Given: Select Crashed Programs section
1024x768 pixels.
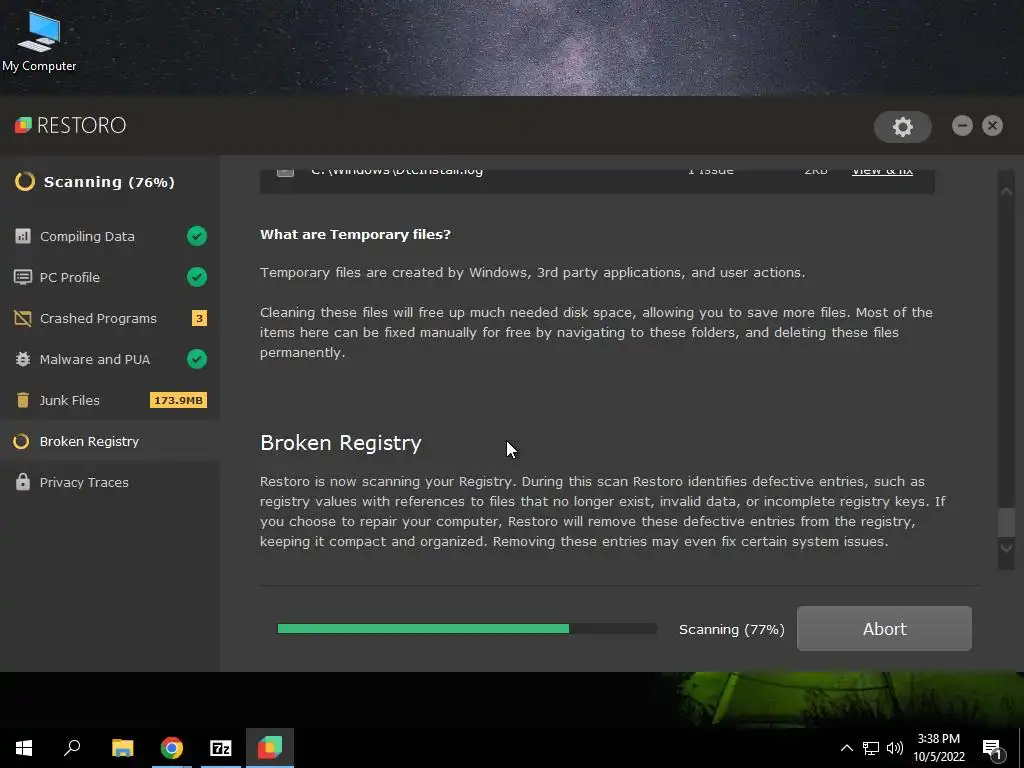Looking at the screenshot, I should click(110, 318).
